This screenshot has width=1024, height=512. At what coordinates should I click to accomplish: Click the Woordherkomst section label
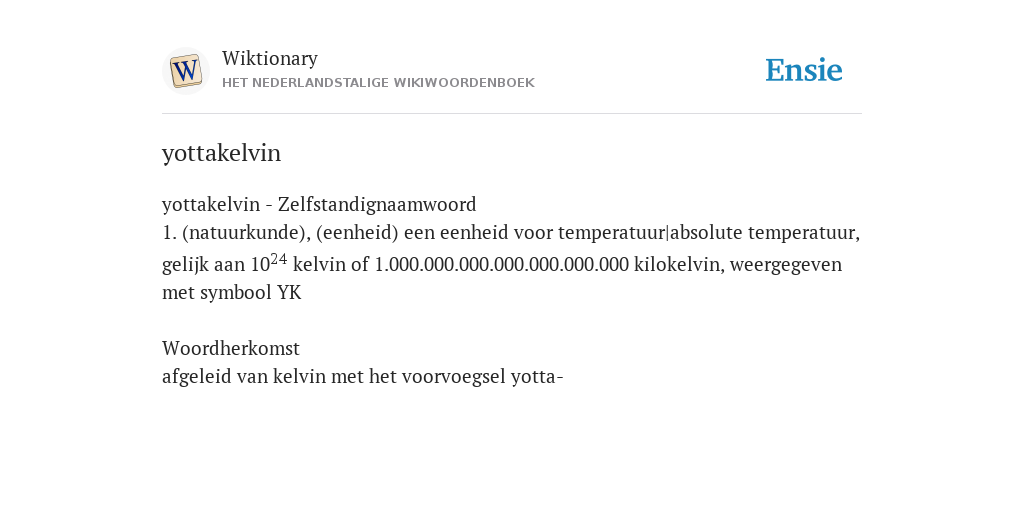231,348
